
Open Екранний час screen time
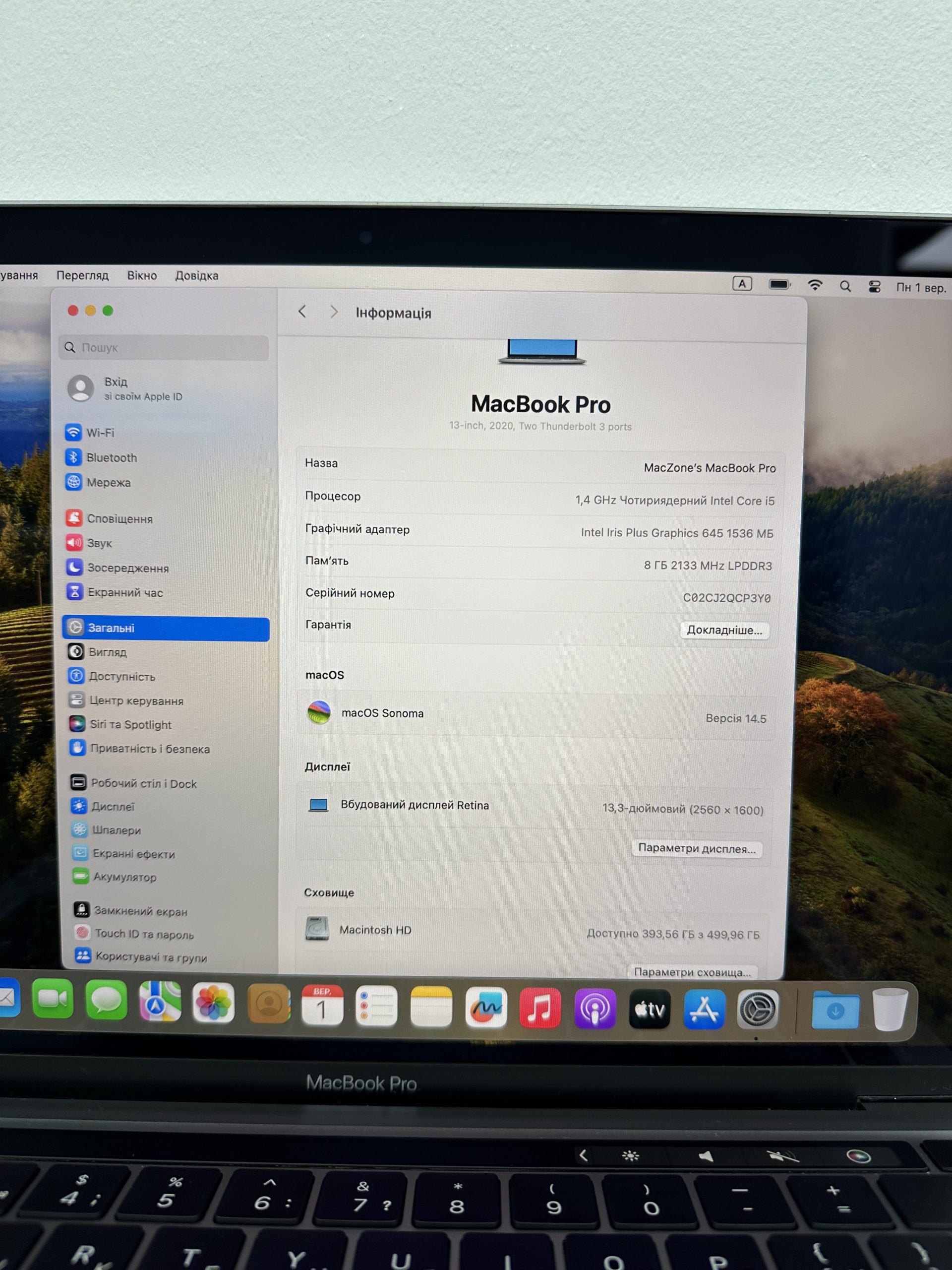(115, 592)
